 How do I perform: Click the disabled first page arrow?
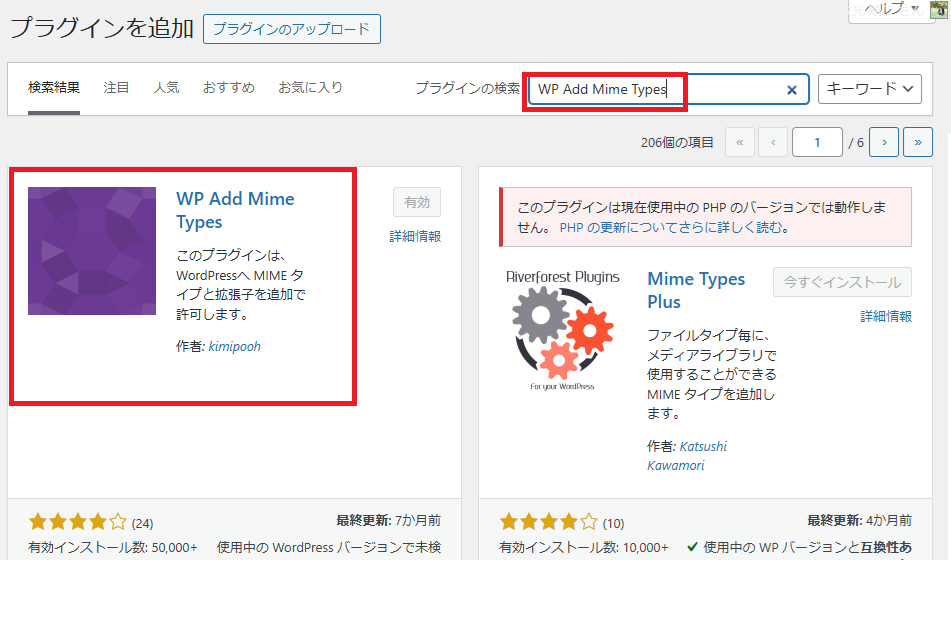tap(740, 142)
